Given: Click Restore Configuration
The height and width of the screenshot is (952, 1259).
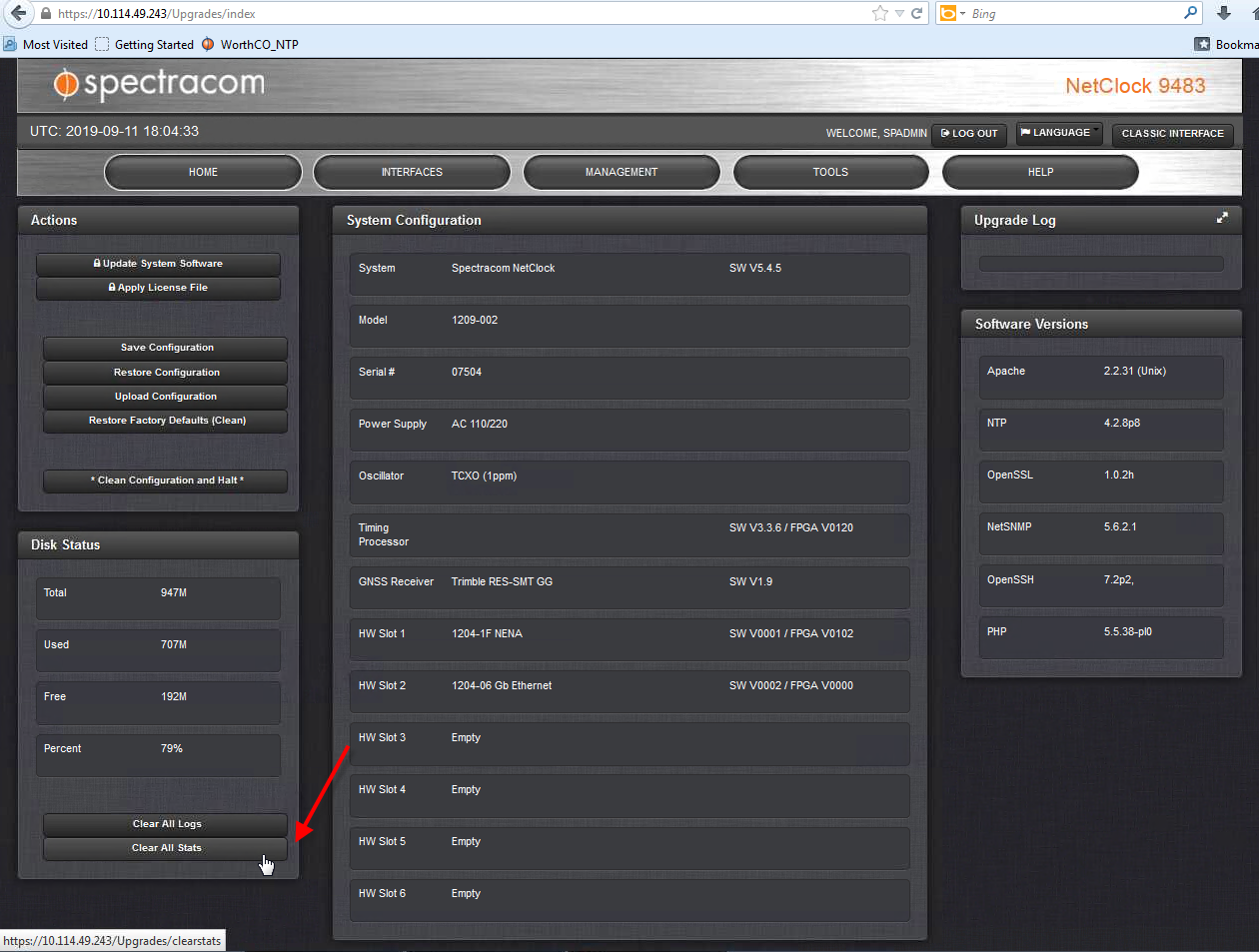Looking at the screenshot, I should coord(165,373).
